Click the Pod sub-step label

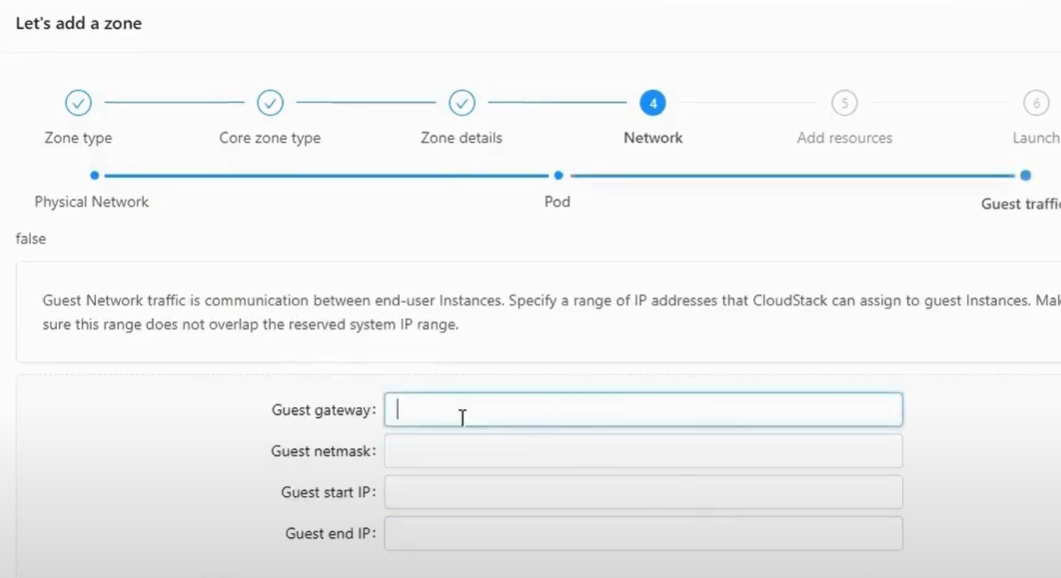tap(558, 202)
